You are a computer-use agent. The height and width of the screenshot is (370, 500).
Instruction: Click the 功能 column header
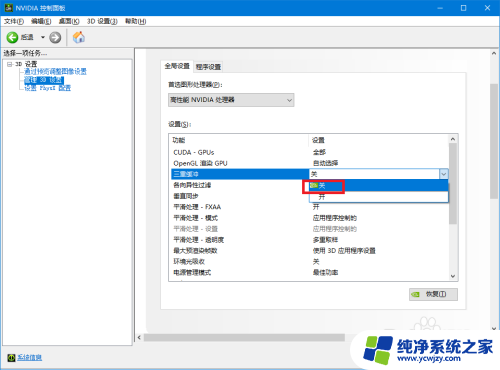(179, 140)
